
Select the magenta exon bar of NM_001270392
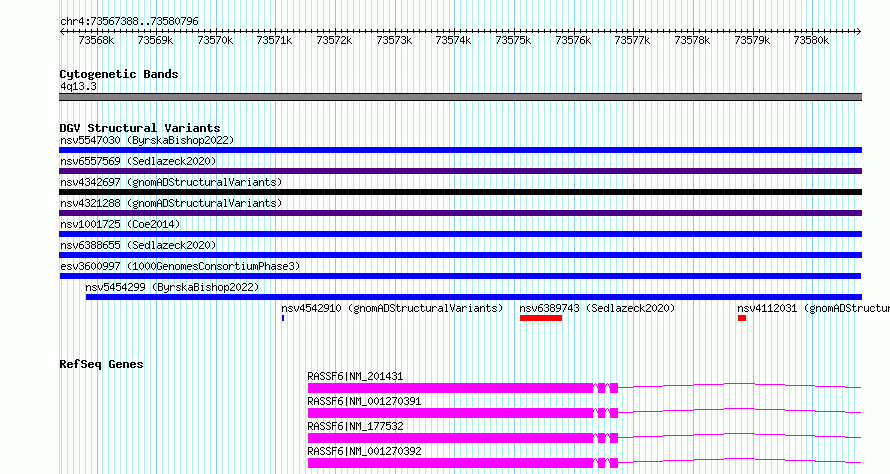pos(450,463)
